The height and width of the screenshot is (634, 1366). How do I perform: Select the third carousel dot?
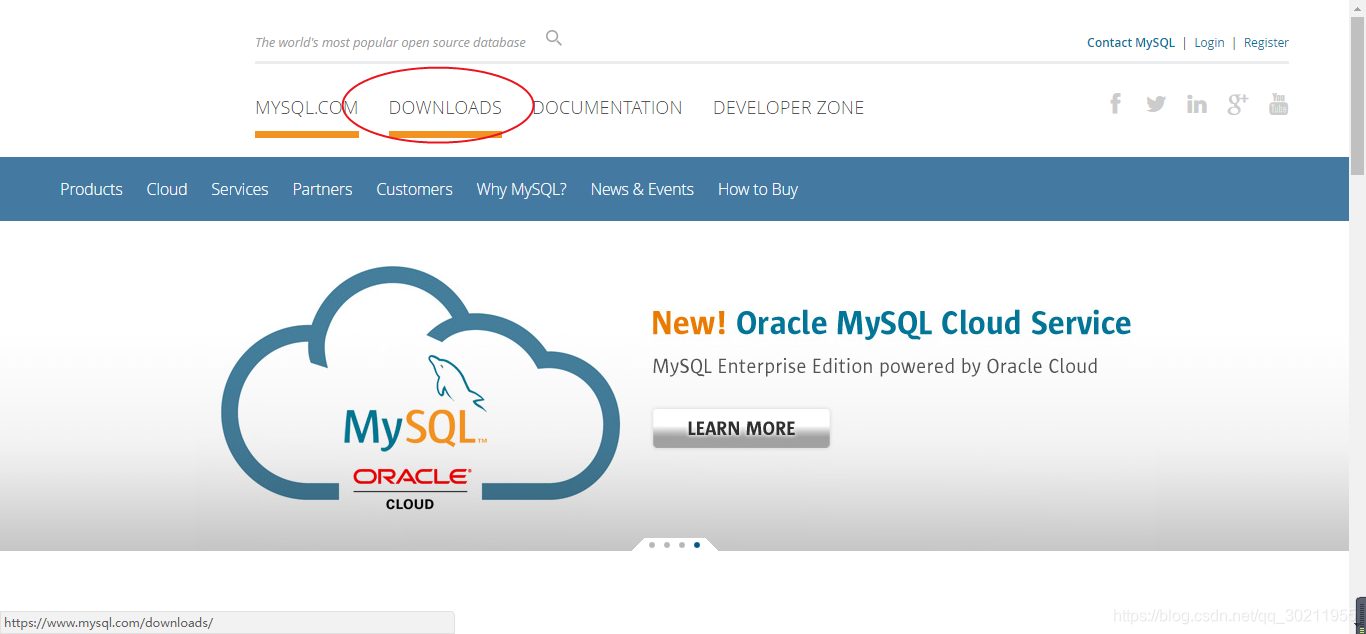[682, 545]
